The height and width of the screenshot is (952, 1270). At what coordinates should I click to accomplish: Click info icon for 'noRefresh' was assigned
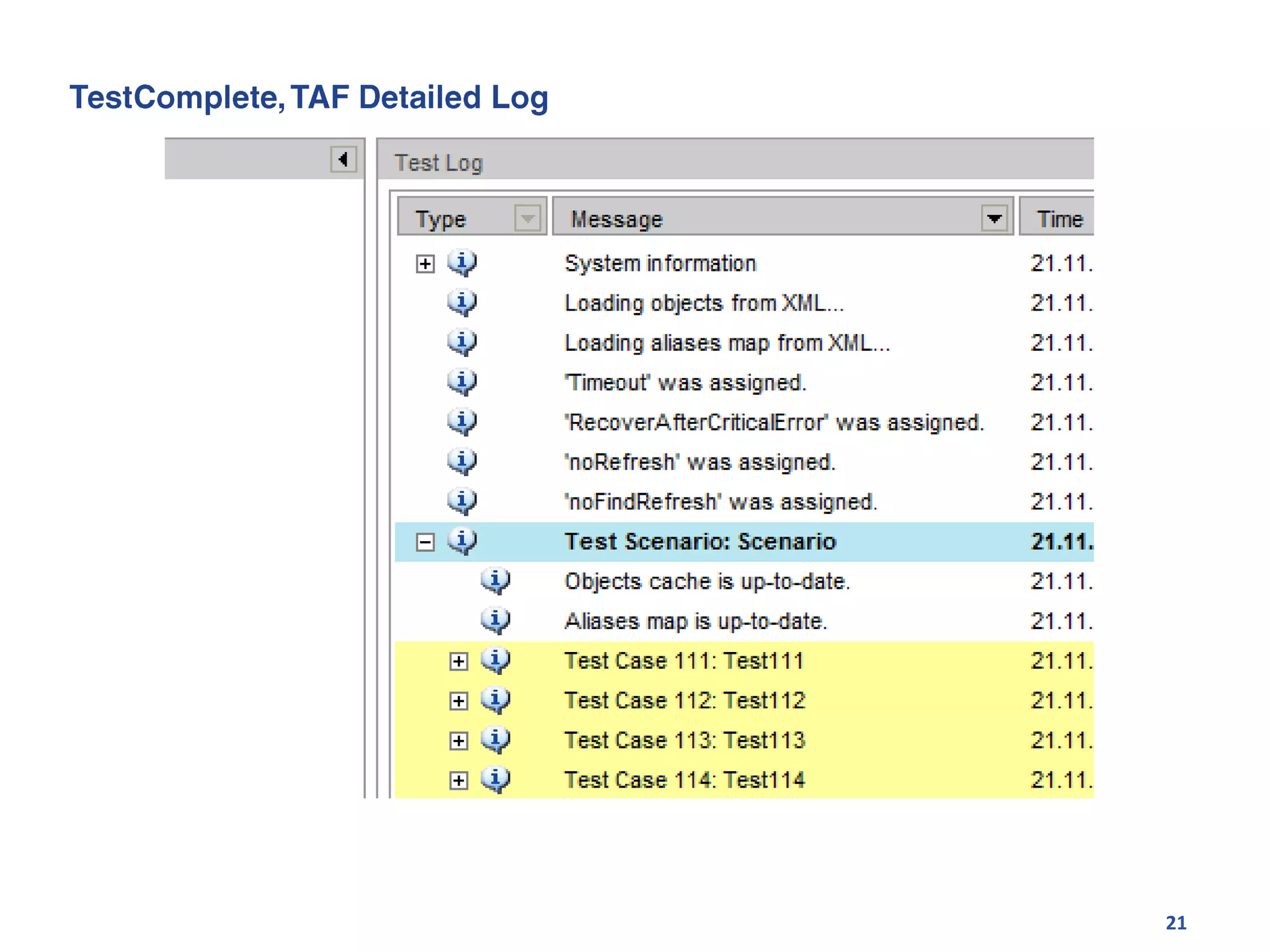click(462, 461)
